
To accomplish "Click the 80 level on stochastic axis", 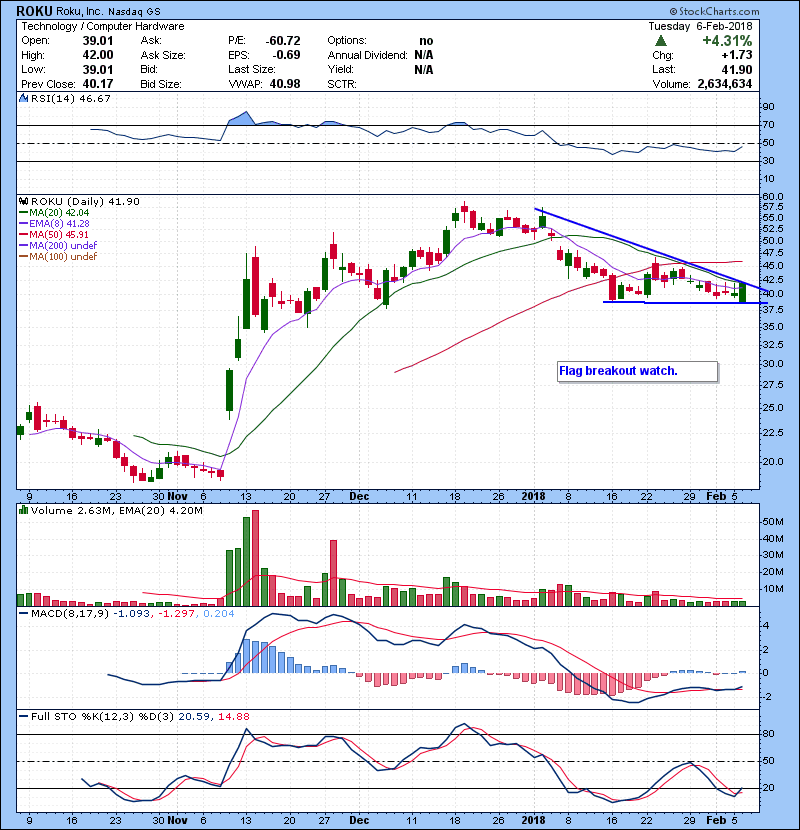I will point(768,734).
